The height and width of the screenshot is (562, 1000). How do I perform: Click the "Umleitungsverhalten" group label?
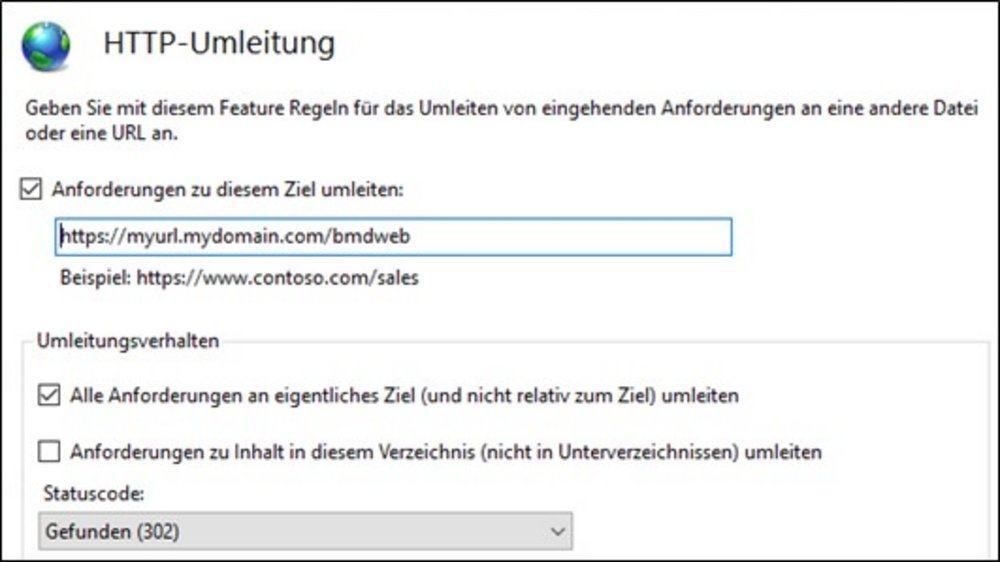tap(128, 341)
